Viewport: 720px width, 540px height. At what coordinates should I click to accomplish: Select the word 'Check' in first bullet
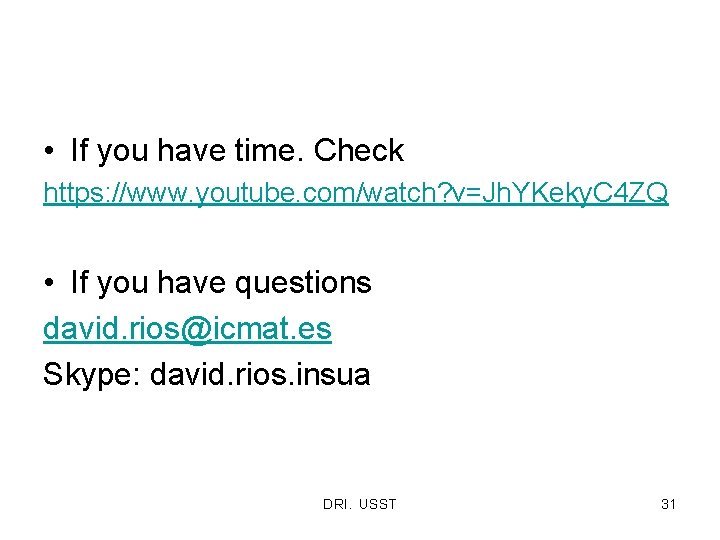pos(358,152)
